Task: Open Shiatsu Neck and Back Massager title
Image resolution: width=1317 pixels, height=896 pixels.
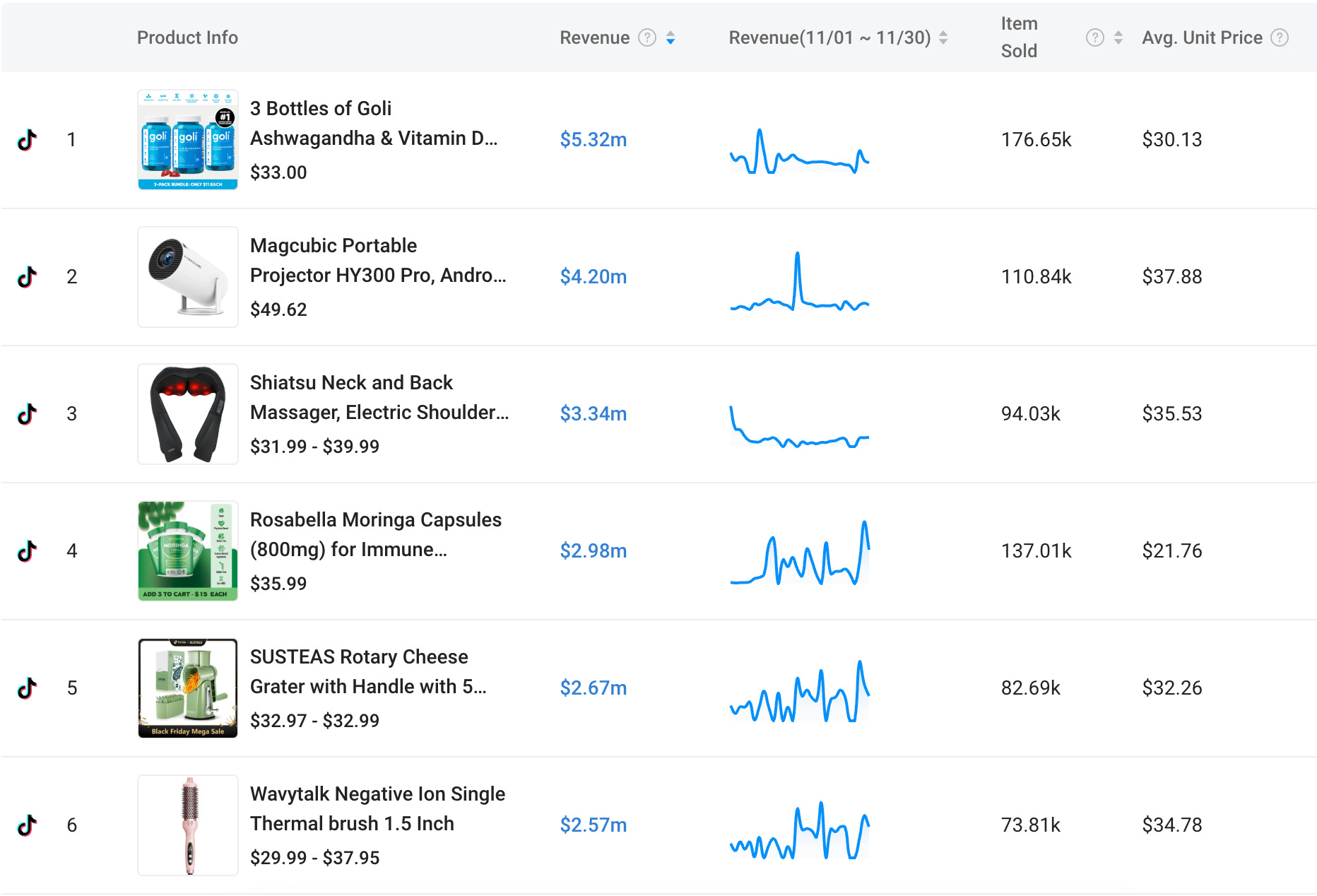Action: (x=379, y=397)
